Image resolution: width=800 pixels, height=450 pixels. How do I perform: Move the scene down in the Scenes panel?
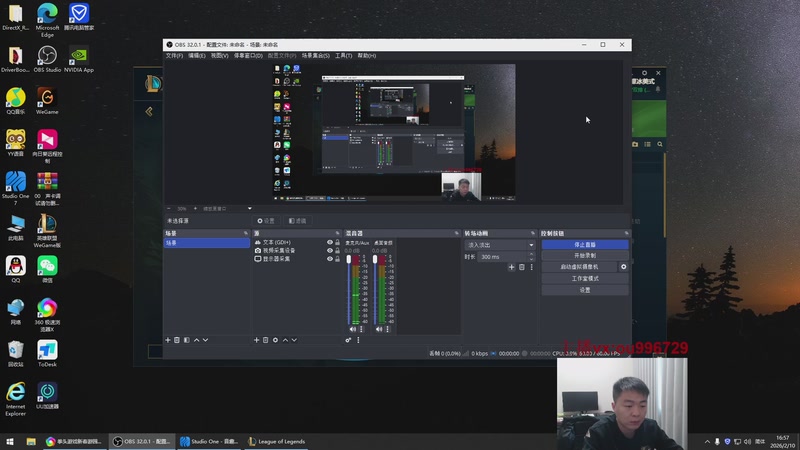pyautogui.click(x=206, y=340)
